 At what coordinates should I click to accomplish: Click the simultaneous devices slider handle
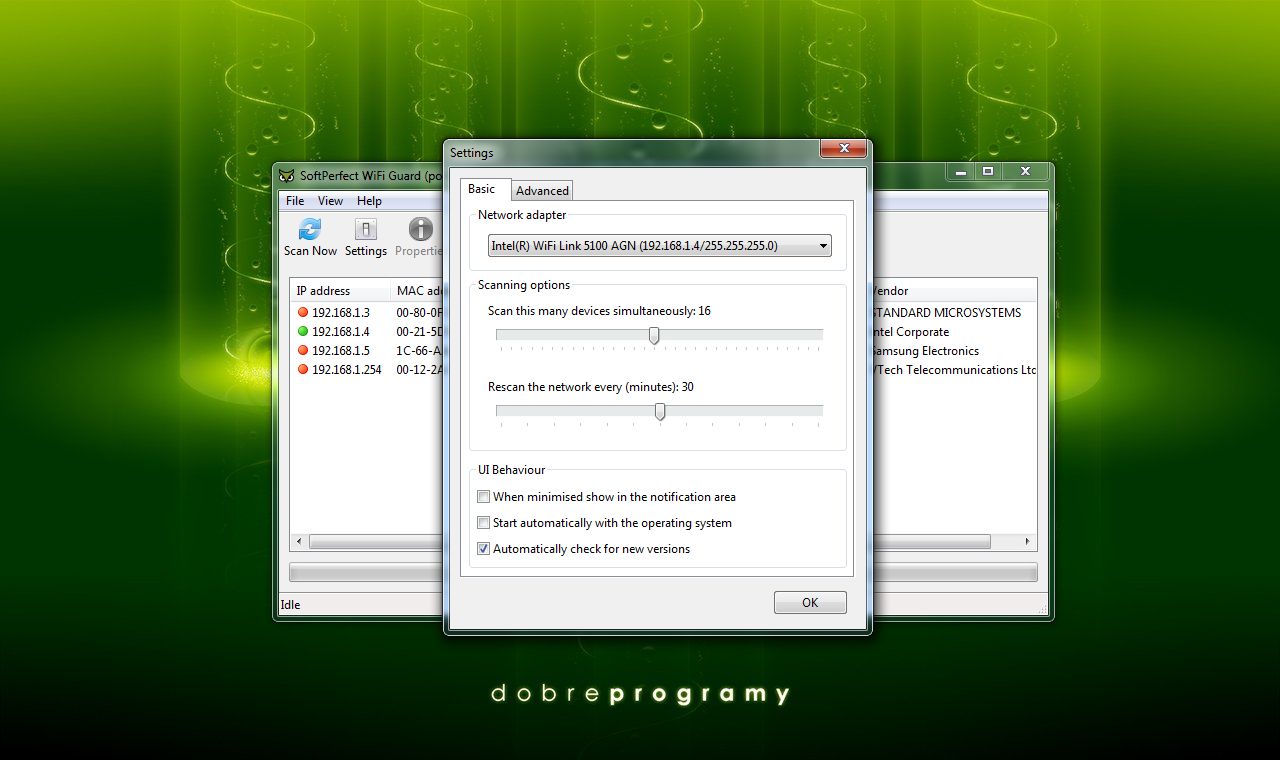pos(654,336)
